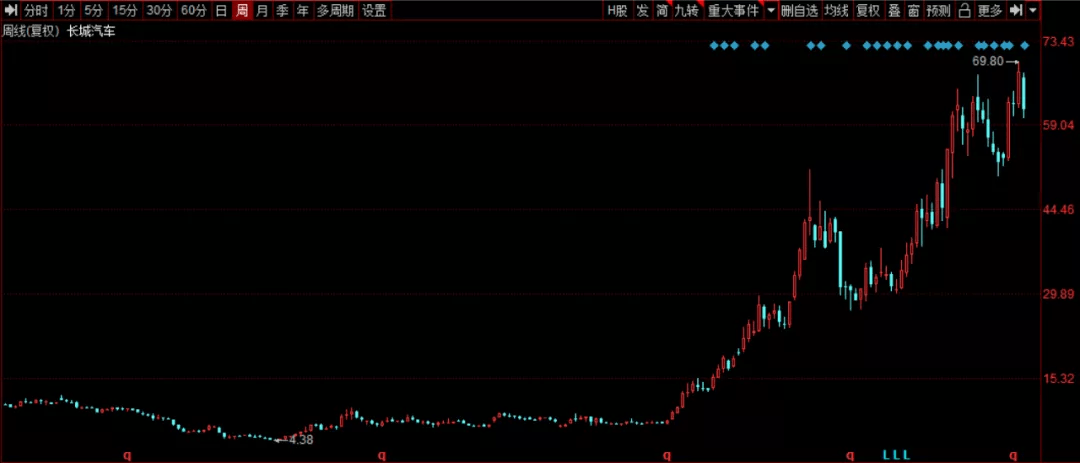The image size is (1080, 463).
Task: Open dropdown arrow next to 重大事件
Action: (770, 11)
